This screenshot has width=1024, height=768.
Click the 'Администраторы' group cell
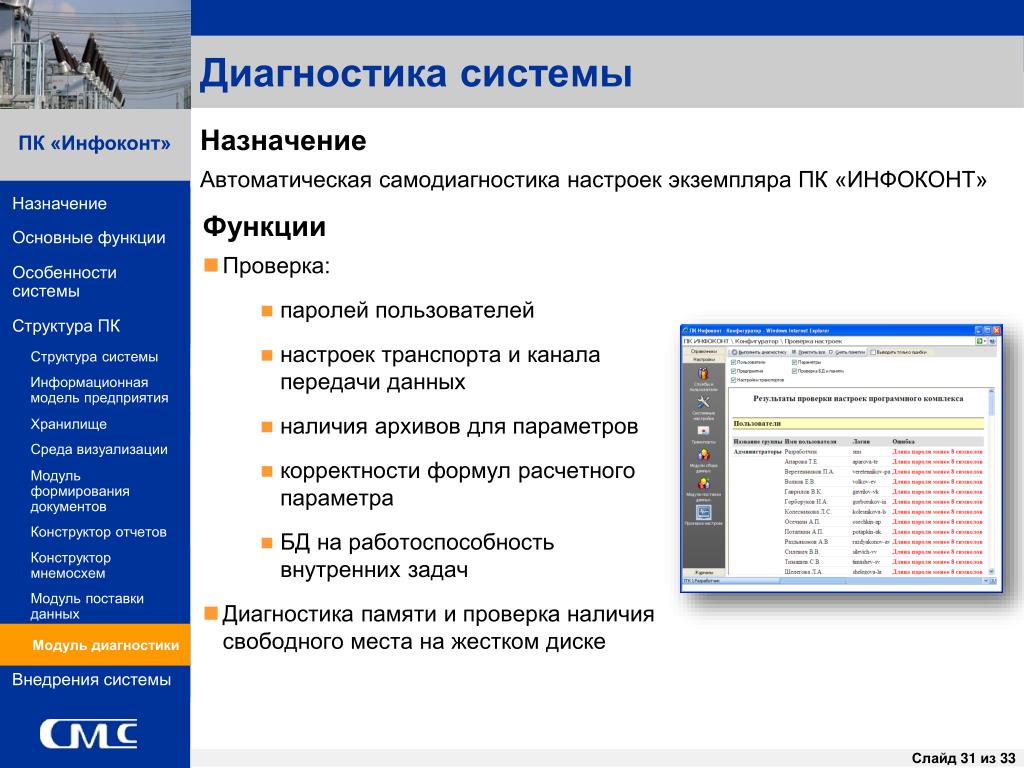[x=758, y=451]
